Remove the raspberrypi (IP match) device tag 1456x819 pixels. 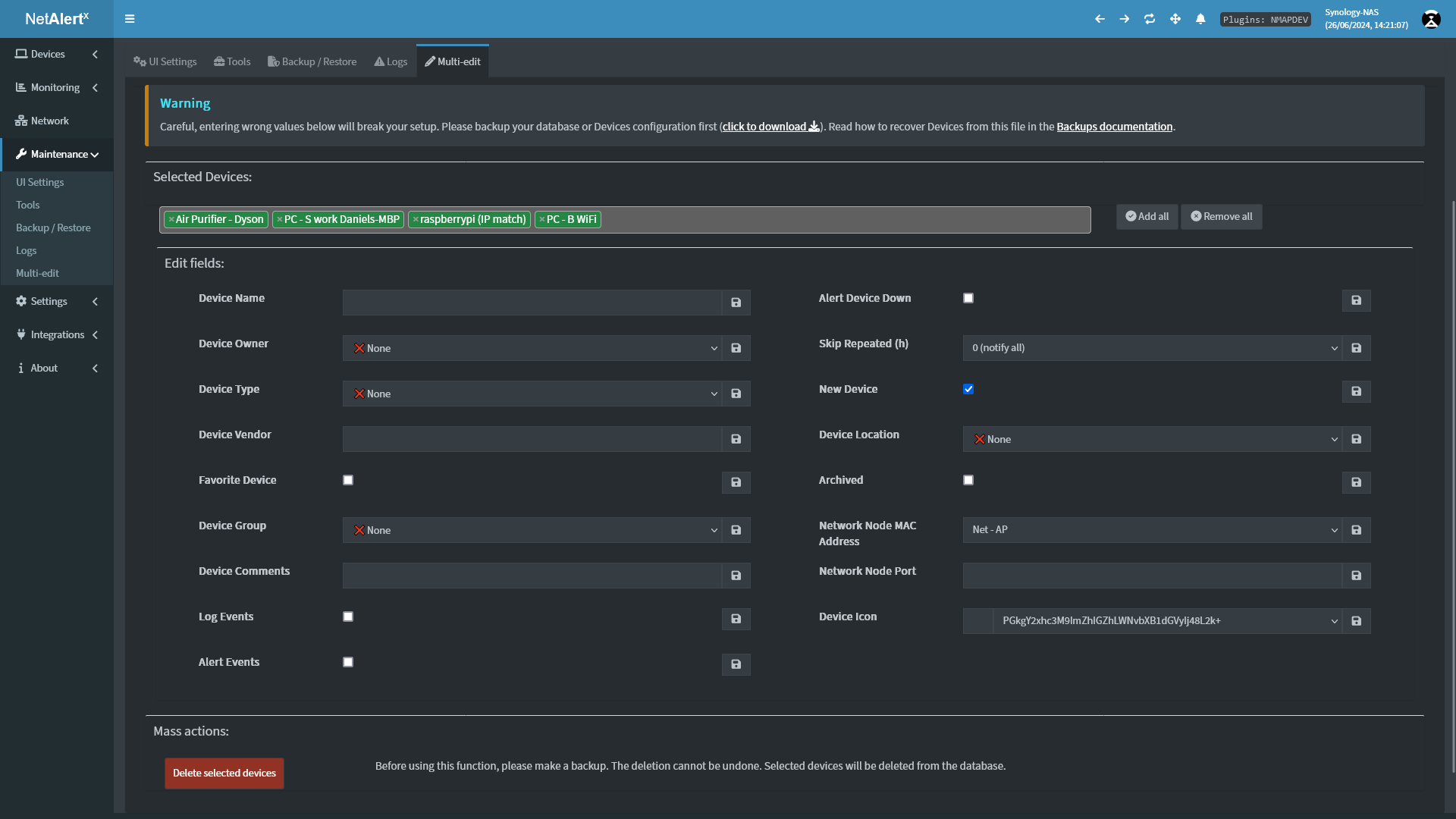[x=416, y=220]
